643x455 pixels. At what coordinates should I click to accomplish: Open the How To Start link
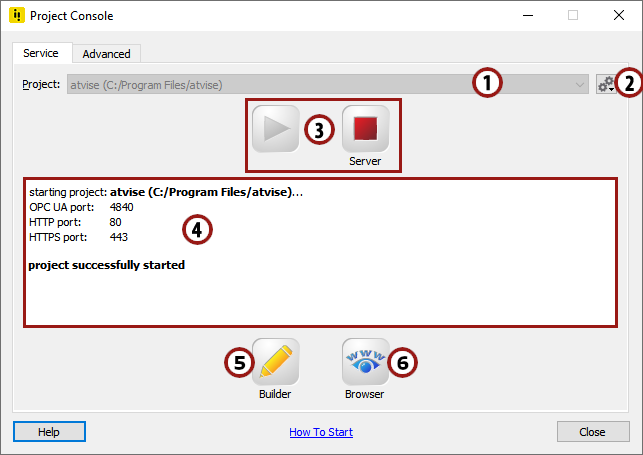click(x=321, y=432)
